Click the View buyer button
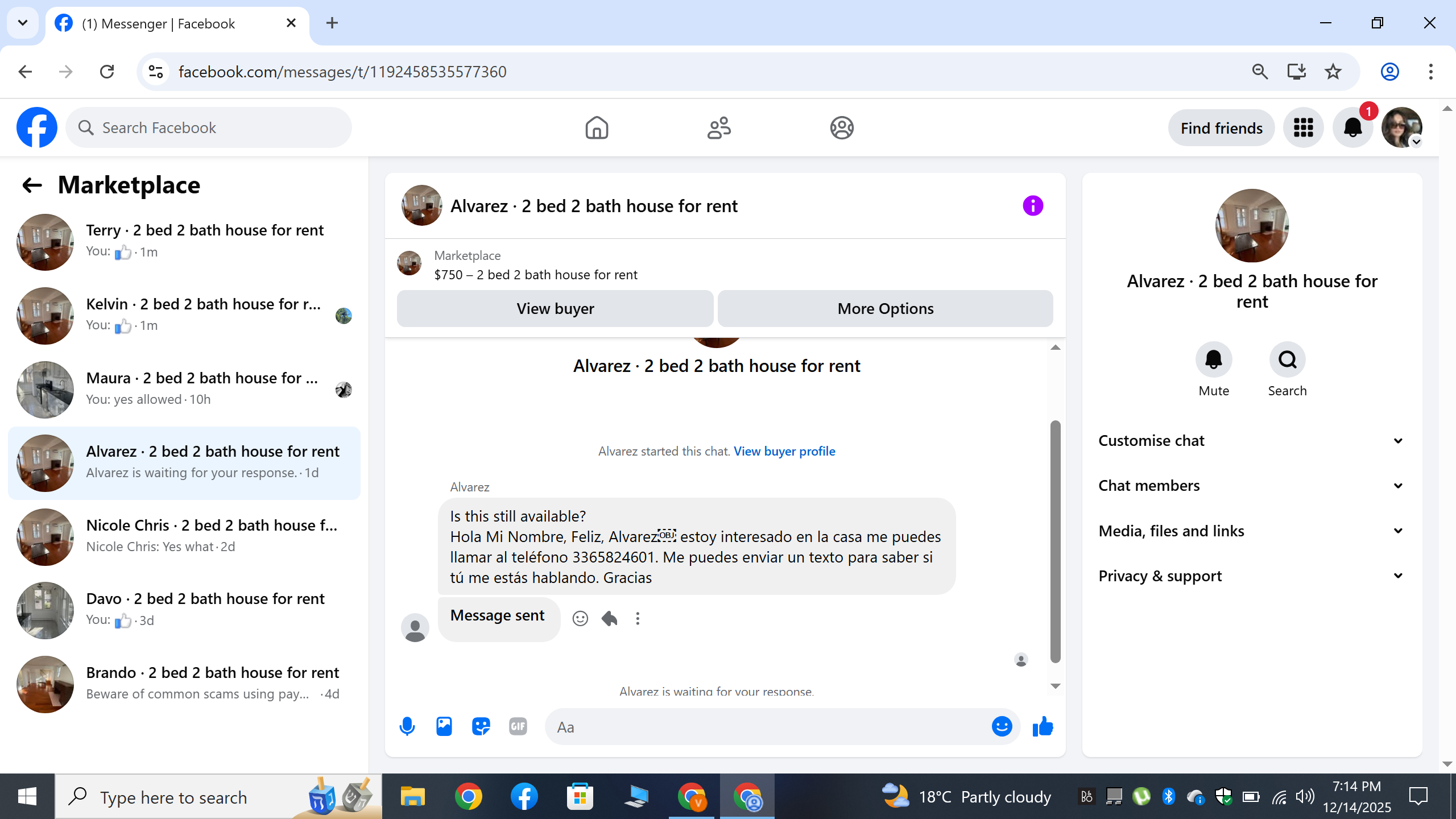 point(555,308)
